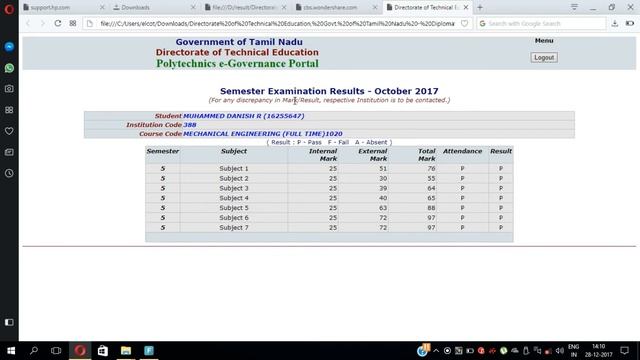Screen dimensions: 640x360
Task: Click Subject 5 total mark 88
Action: (x=431, y=208)
